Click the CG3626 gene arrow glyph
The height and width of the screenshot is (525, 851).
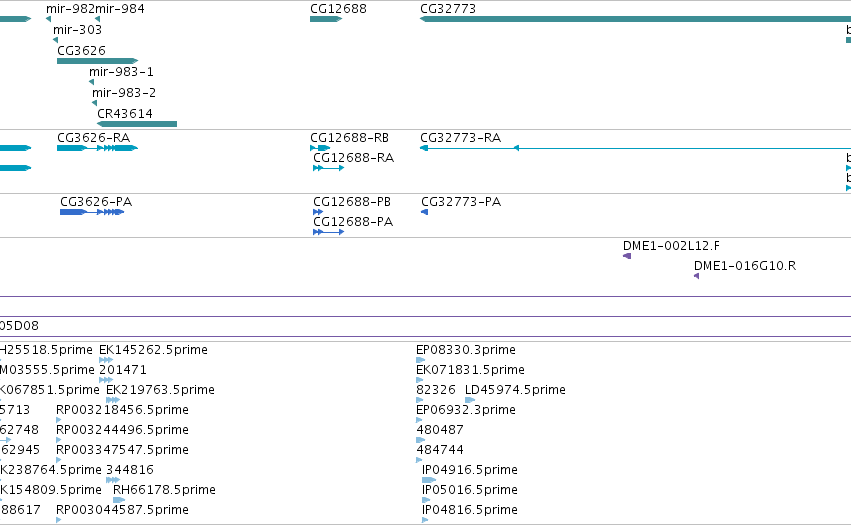tap(98, 61)
